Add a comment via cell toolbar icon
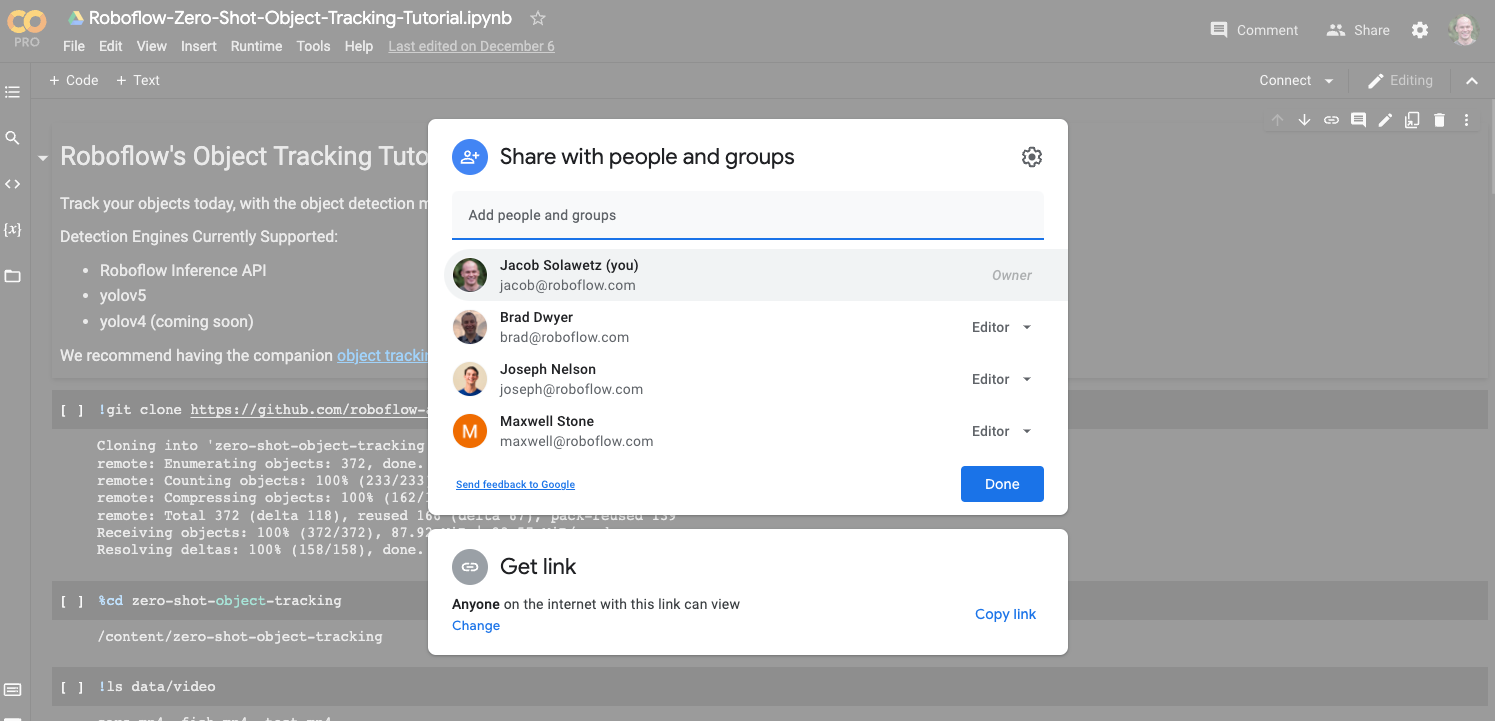 (x=1358, y=120)
